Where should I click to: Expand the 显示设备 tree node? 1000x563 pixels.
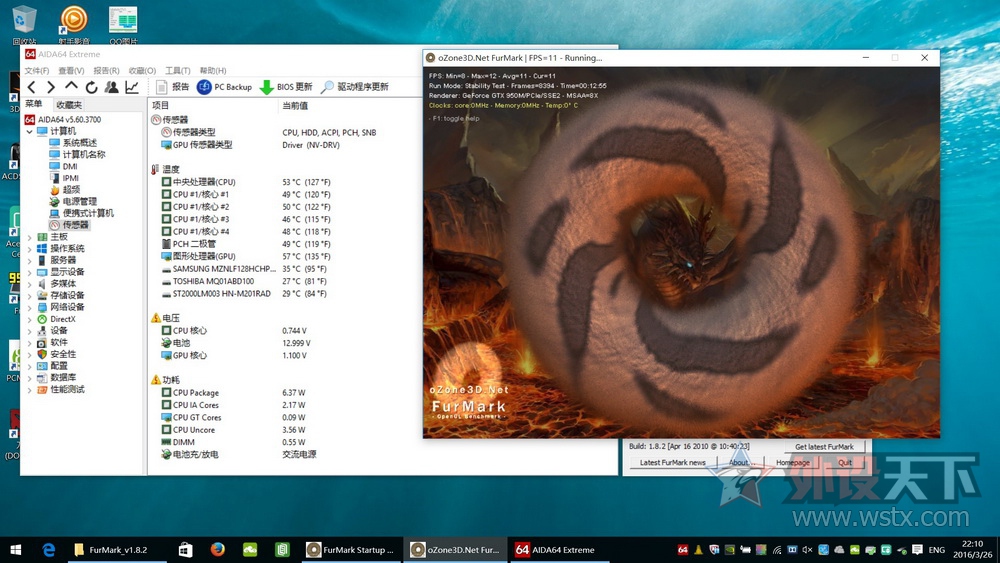29,272
